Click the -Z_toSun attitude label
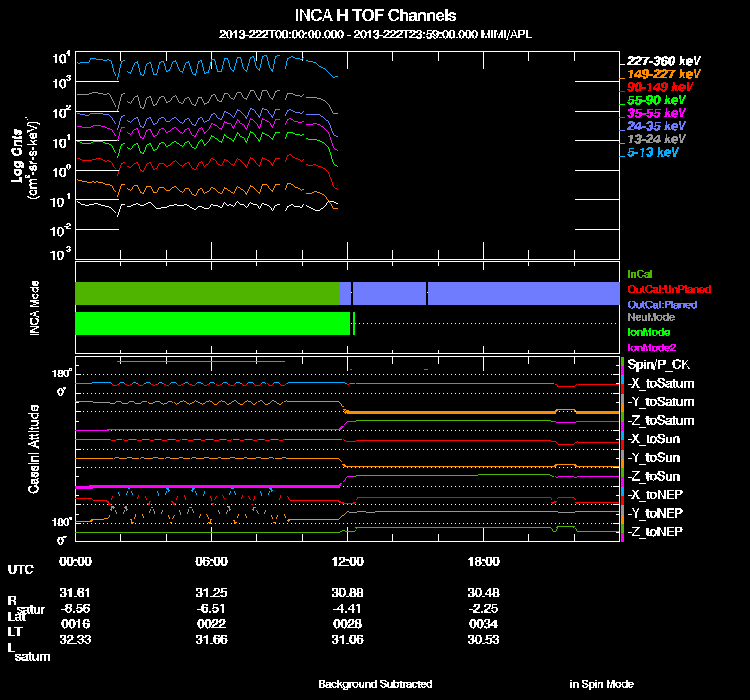Screen dimensions: 750x700 point(653,476)
